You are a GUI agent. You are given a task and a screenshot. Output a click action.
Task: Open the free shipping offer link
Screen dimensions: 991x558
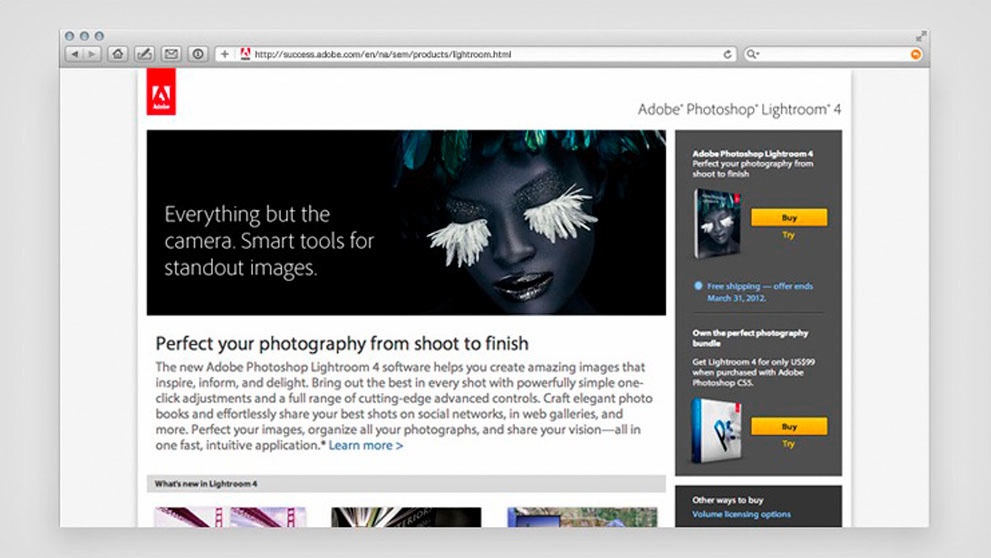[x=760, y=292]
